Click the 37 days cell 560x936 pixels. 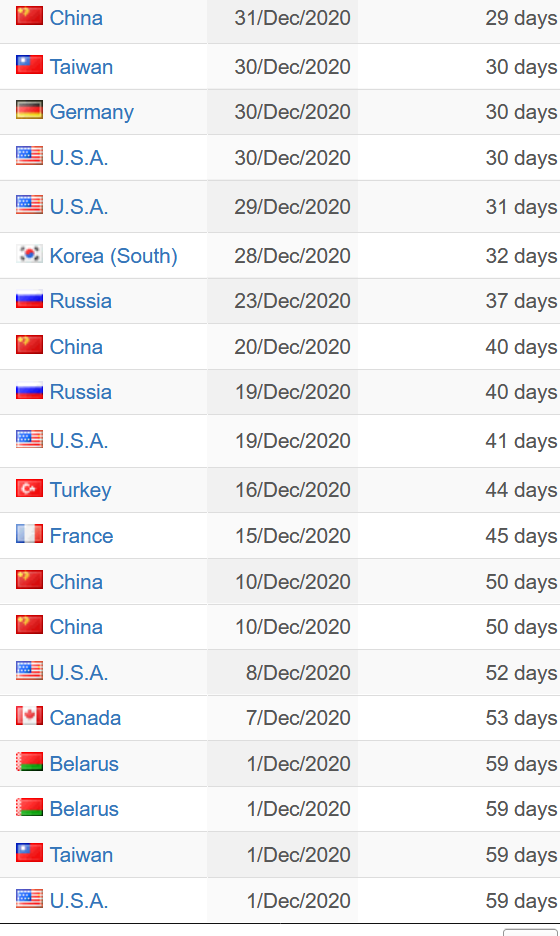(x=459, y=301)
